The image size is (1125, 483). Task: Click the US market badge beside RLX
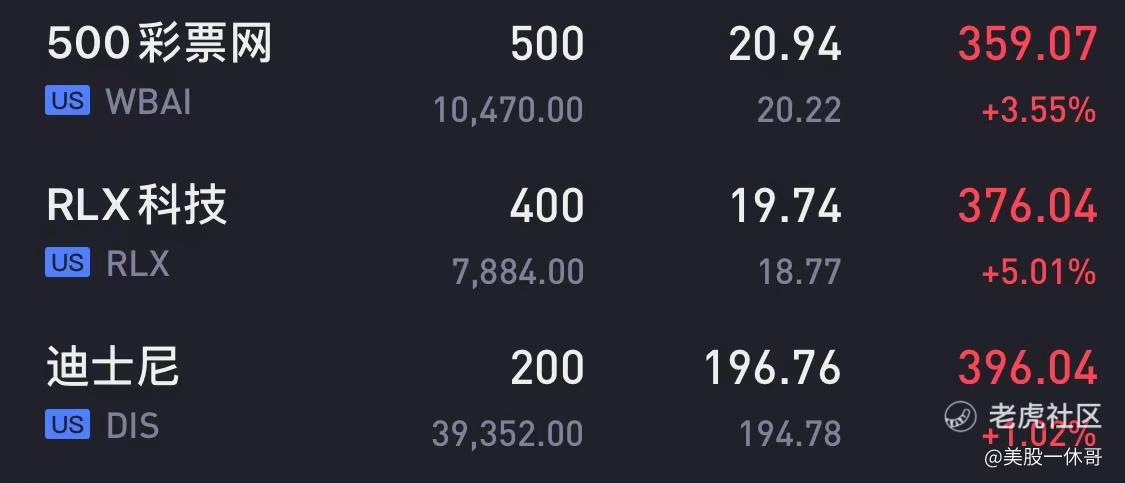click(x=67, y=263)
